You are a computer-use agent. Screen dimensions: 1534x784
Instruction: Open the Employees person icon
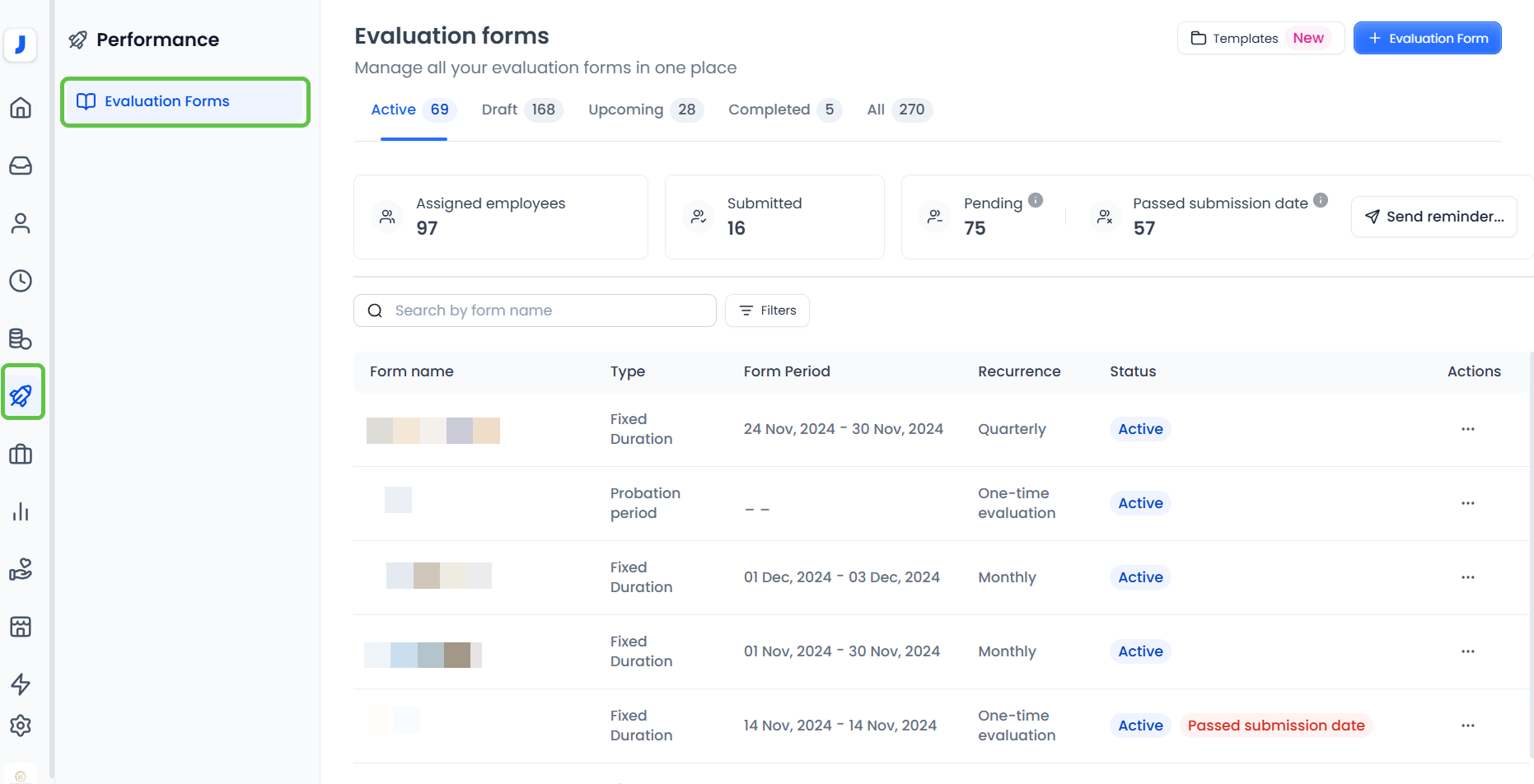coord(21,223)
